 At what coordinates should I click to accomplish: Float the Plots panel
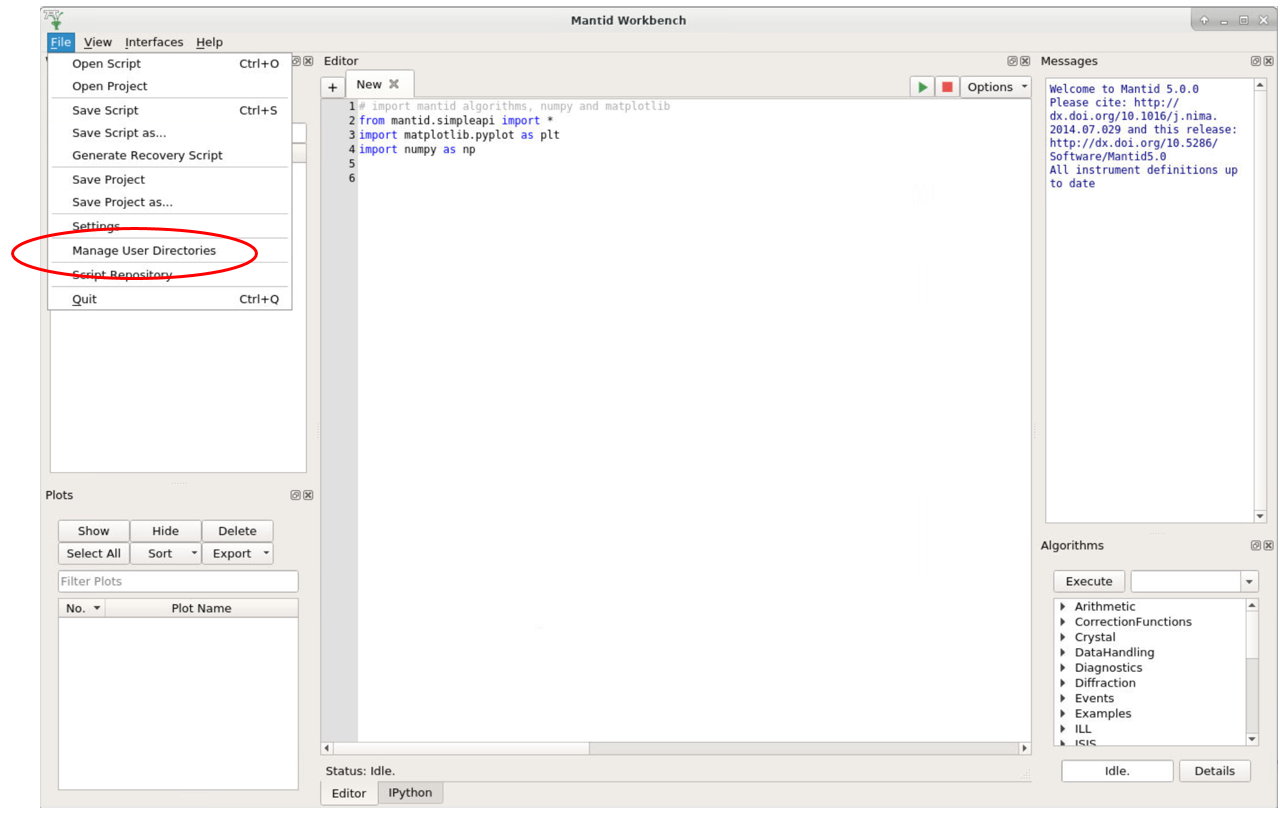click(295, 495)
